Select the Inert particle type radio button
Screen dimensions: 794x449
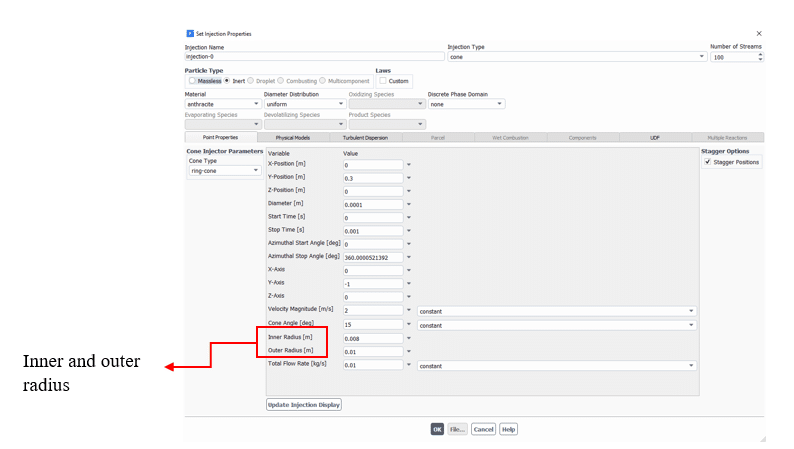227,81
